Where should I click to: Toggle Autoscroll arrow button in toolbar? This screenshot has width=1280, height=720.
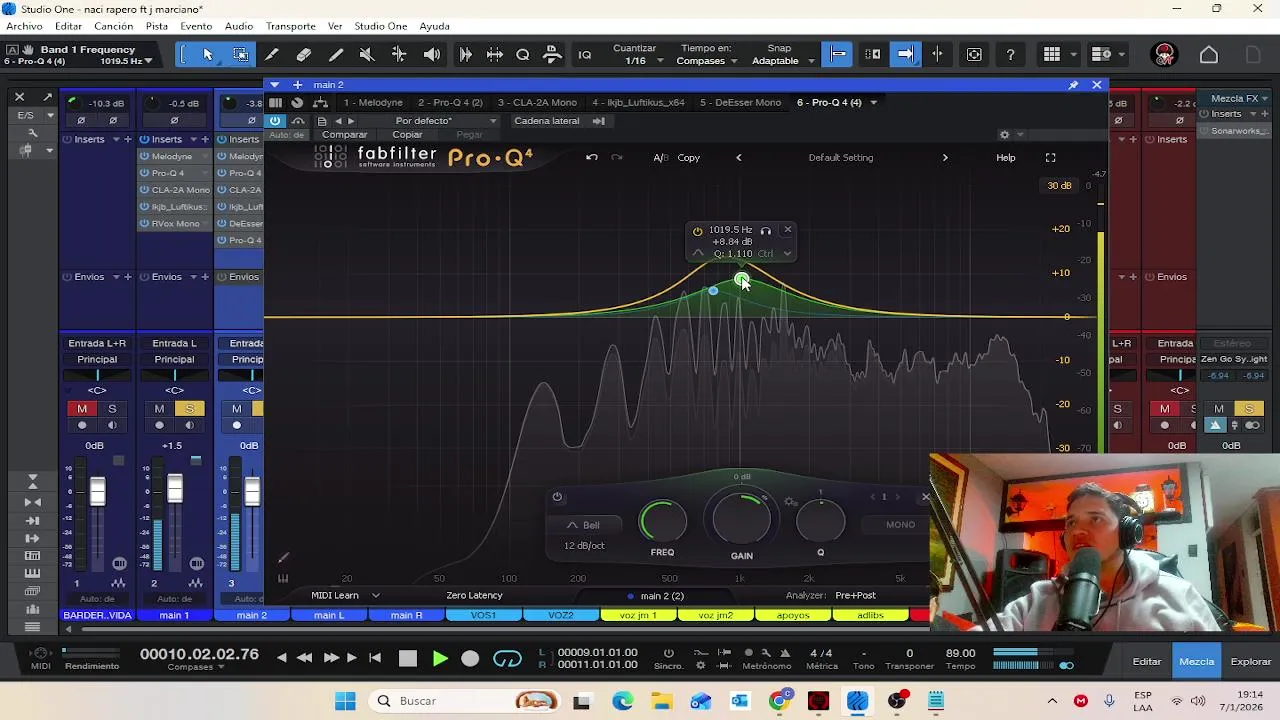(x=905, y=55)
